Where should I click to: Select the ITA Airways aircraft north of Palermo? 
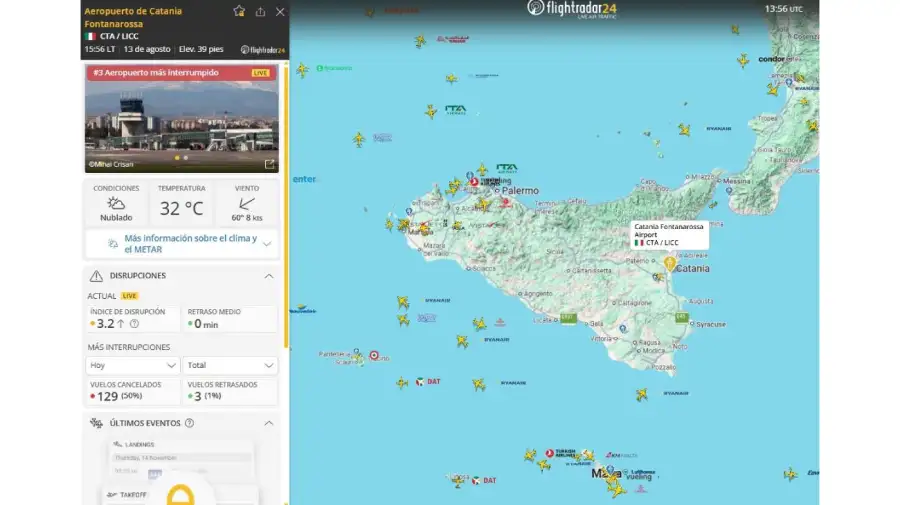coord(482,169)
